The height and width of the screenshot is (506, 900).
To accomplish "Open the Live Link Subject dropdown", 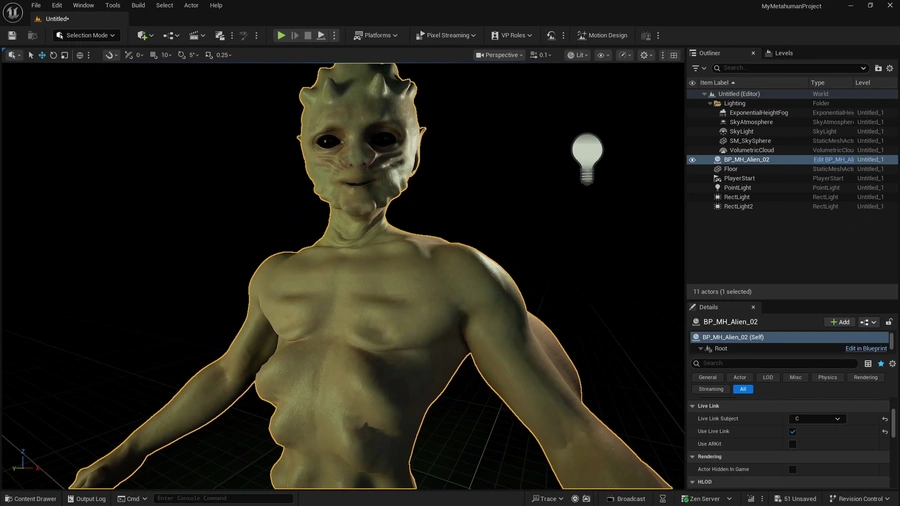I will 817,419.
